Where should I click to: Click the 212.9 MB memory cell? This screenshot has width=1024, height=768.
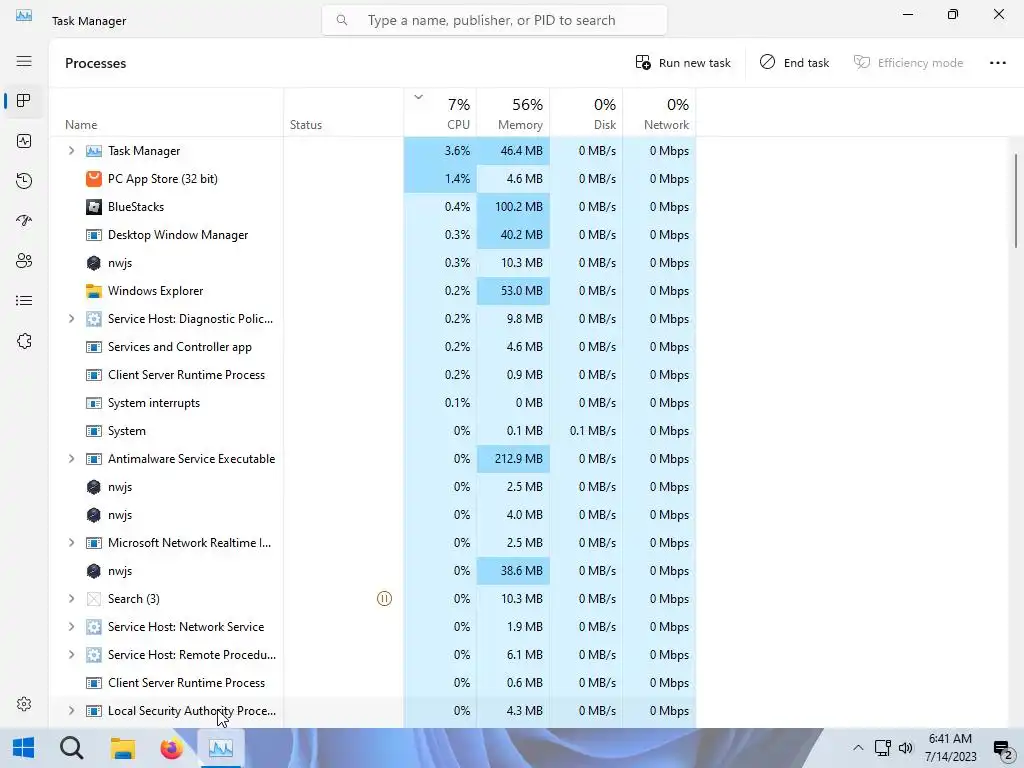coord(513,458)
